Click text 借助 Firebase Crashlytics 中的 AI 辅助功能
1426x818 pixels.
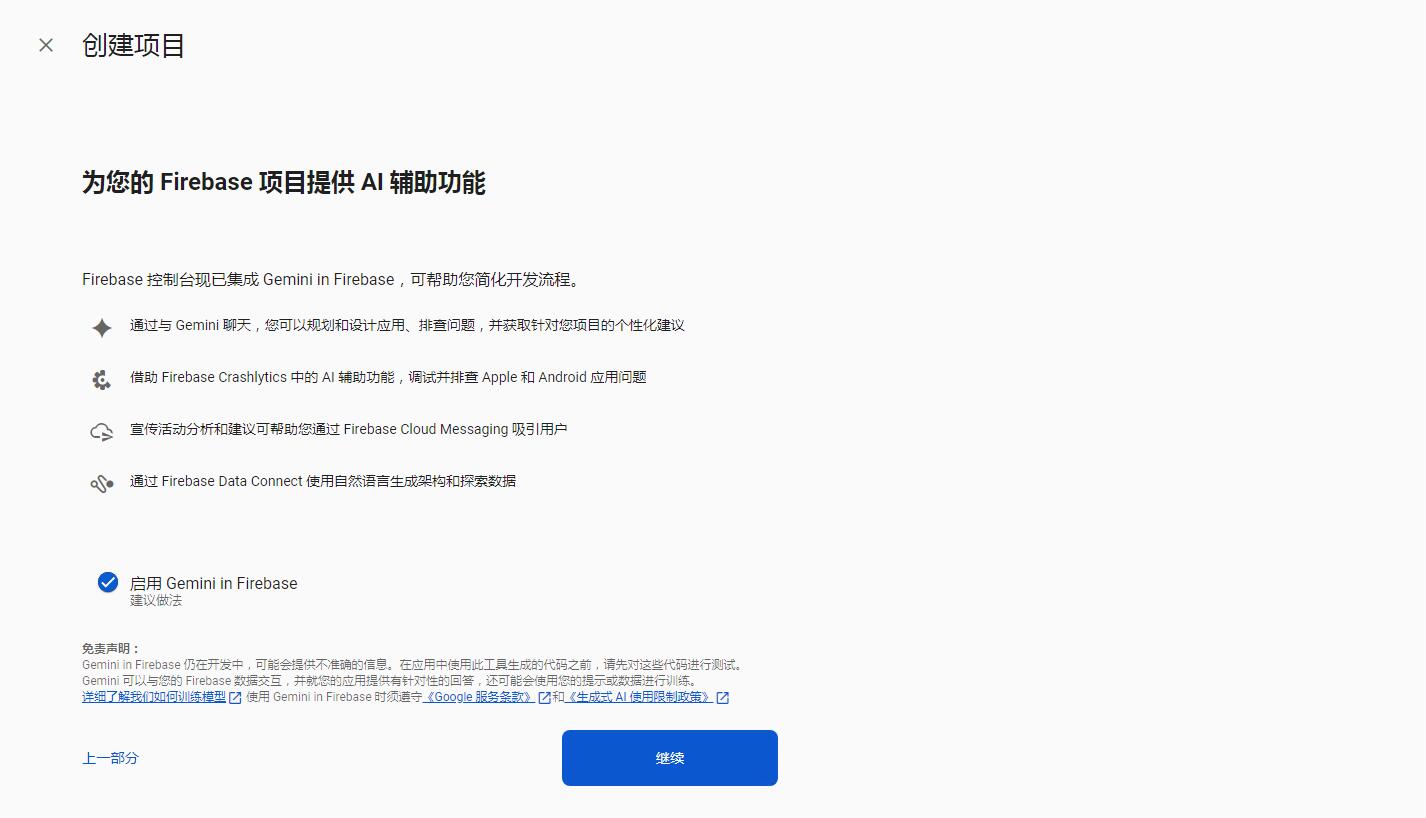click(388, 377)
